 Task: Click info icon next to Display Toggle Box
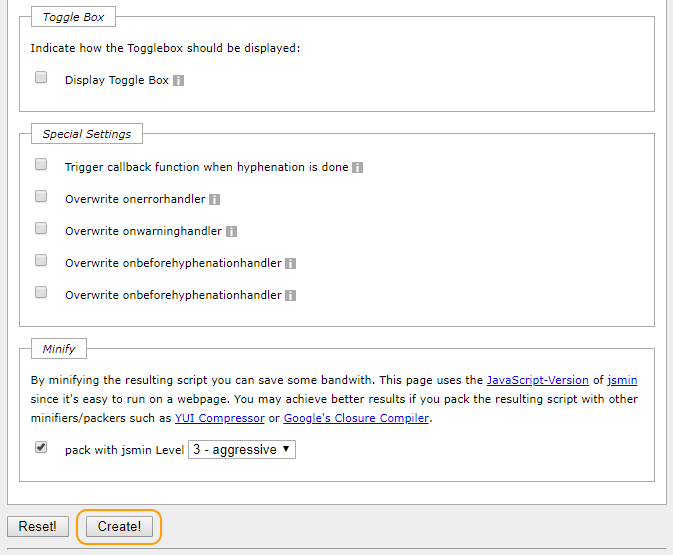click(x=179, y=81)
